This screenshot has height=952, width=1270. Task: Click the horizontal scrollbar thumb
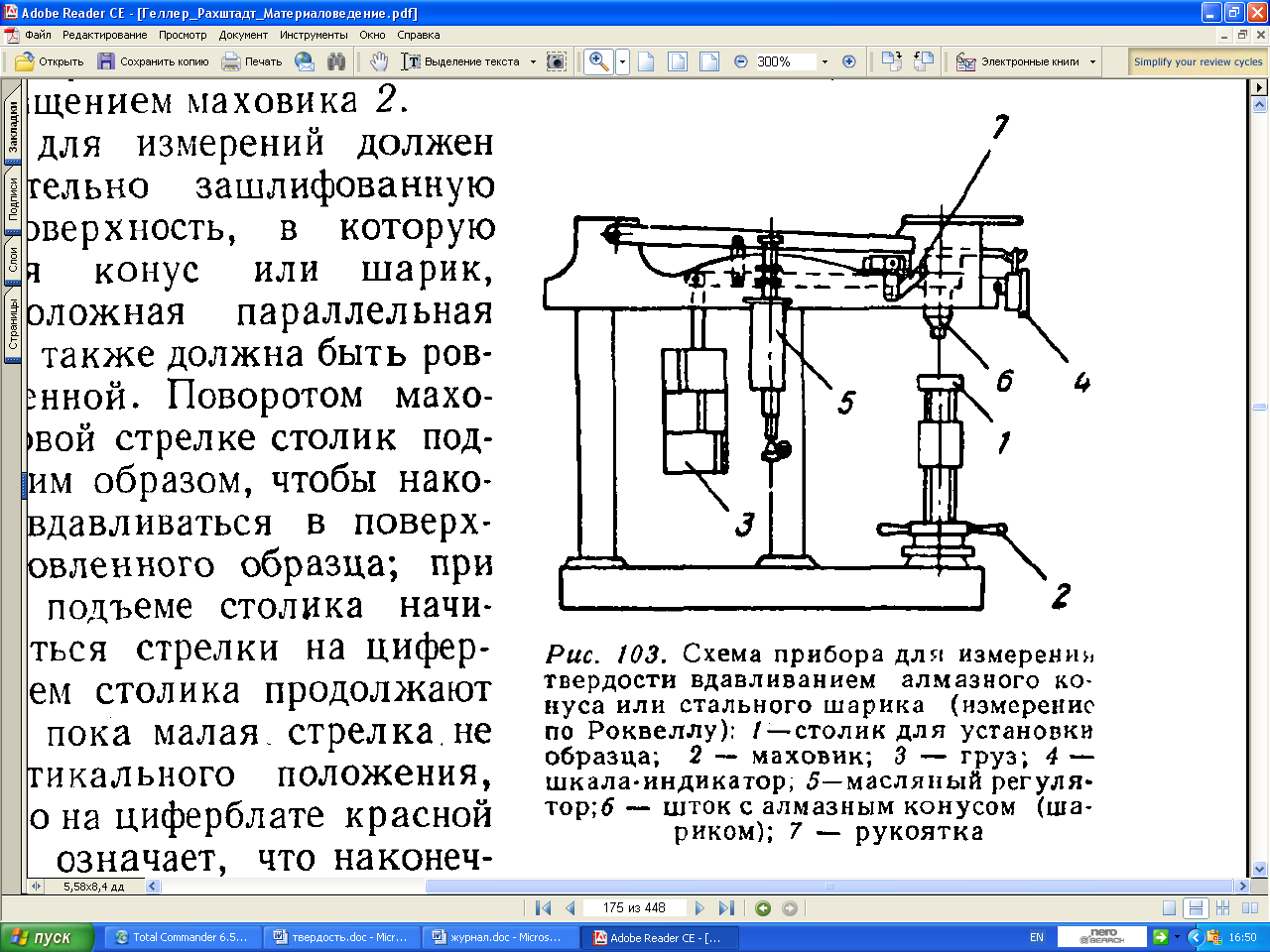tap(829, 887)
